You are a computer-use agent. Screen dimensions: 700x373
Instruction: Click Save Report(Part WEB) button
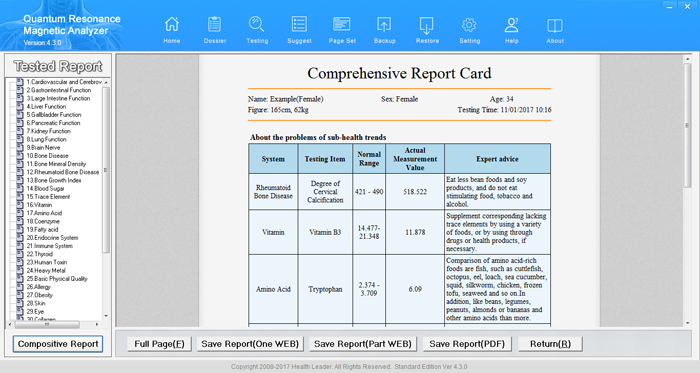tap(363, 344)
